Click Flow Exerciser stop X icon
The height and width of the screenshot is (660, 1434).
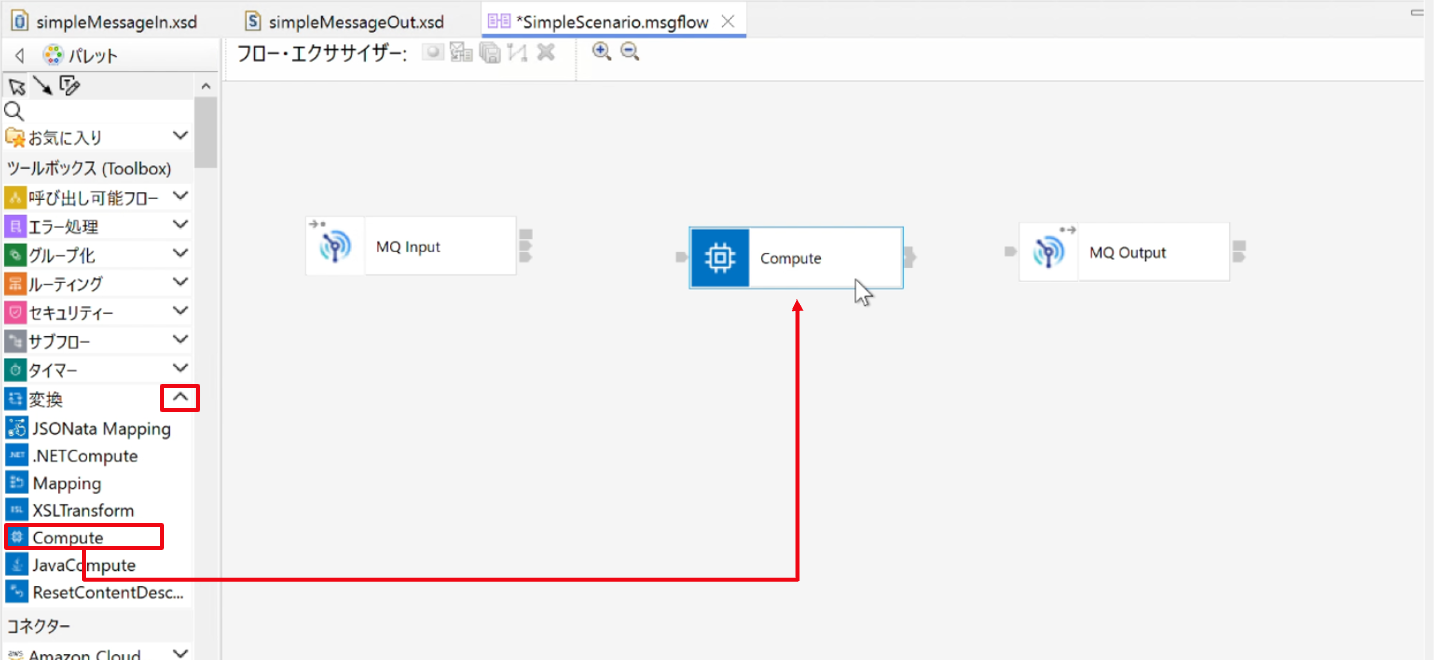tap(545, 52)
